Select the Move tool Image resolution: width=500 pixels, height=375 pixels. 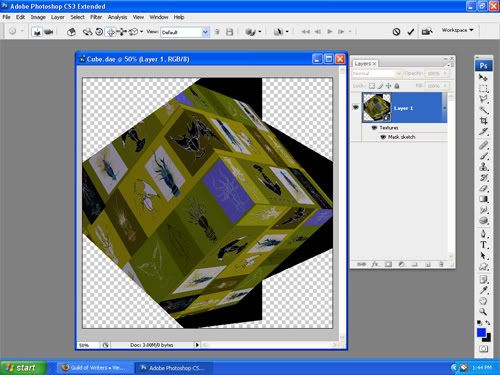[x=484, y=78]
